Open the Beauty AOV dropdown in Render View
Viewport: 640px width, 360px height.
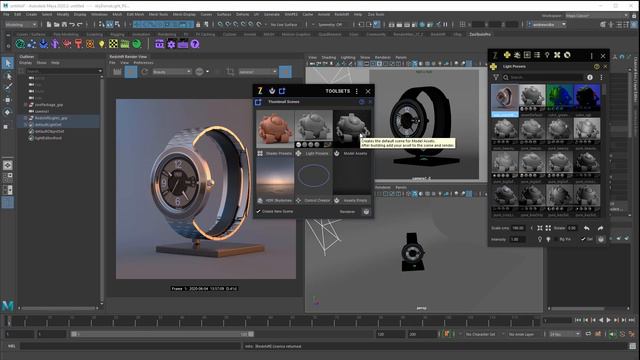click(172, 72)
